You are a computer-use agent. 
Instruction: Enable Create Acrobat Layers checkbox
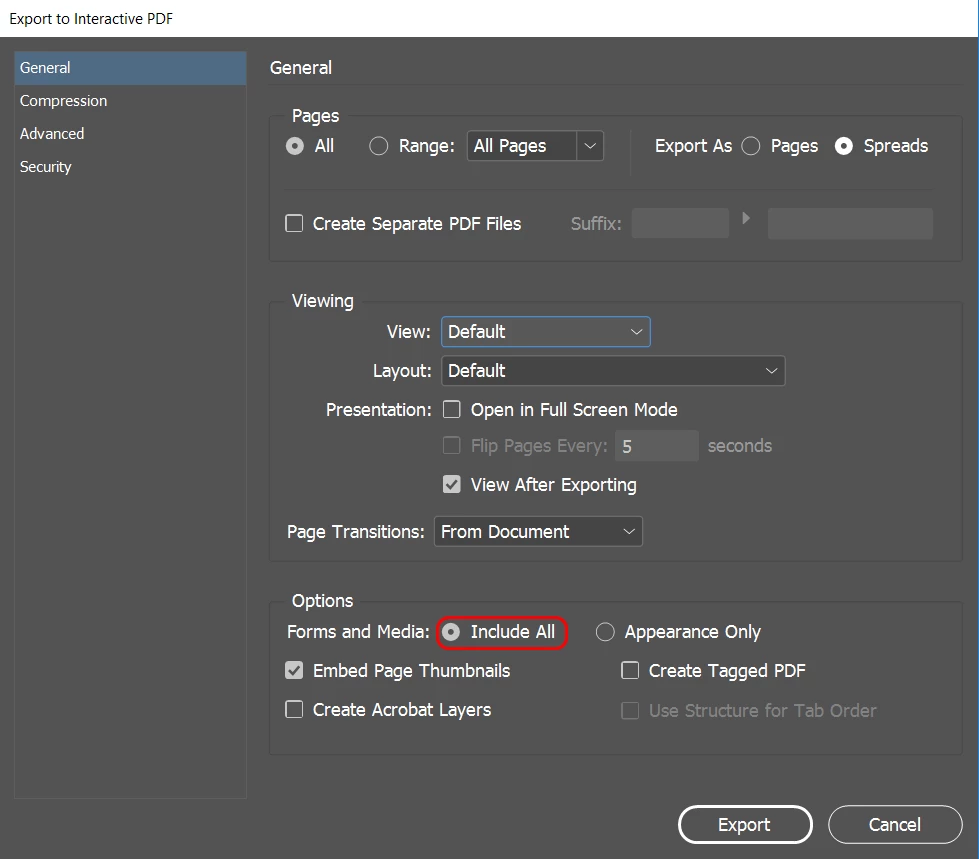(x=294, y=710)
